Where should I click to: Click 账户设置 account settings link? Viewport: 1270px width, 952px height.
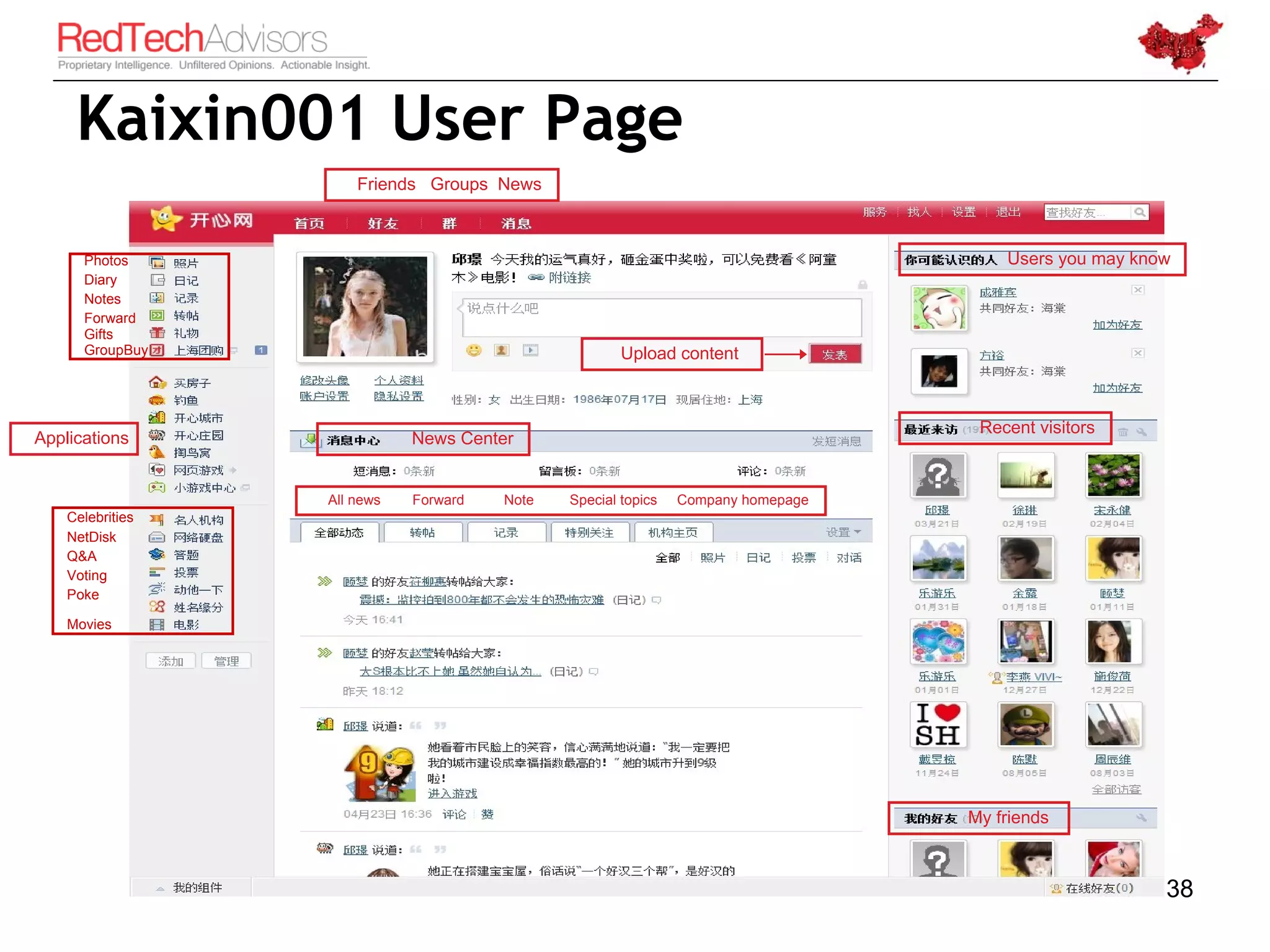[324, 396]
